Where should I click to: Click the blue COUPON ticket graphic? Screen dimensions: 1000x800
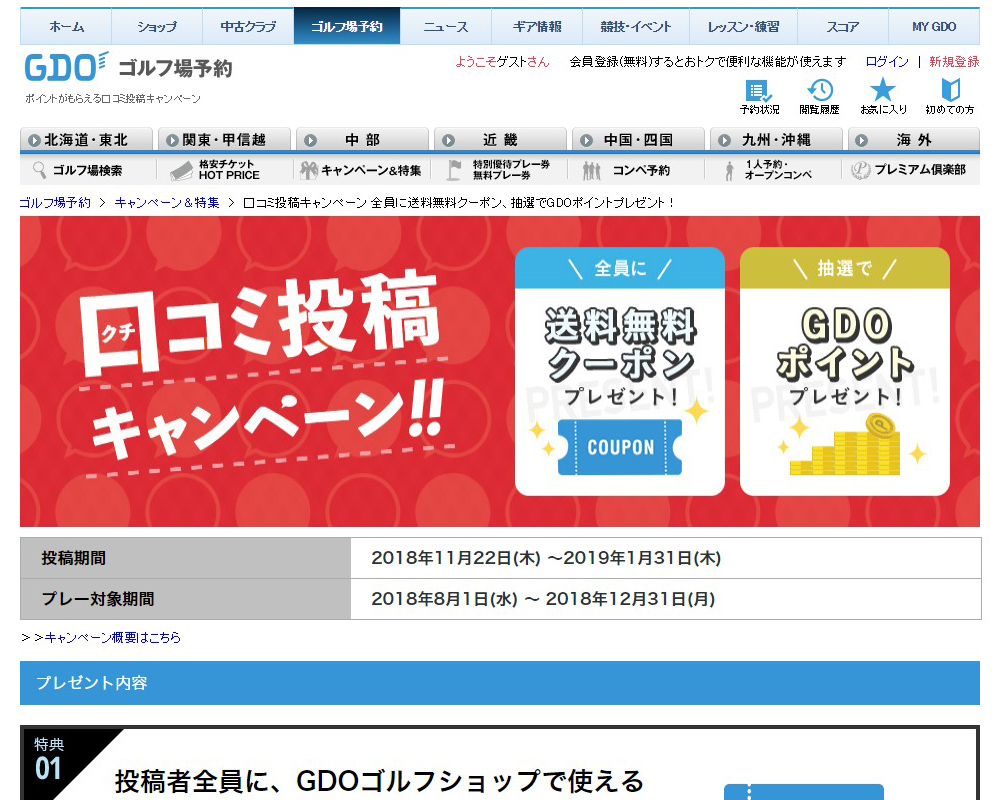[x=620, y=447]
